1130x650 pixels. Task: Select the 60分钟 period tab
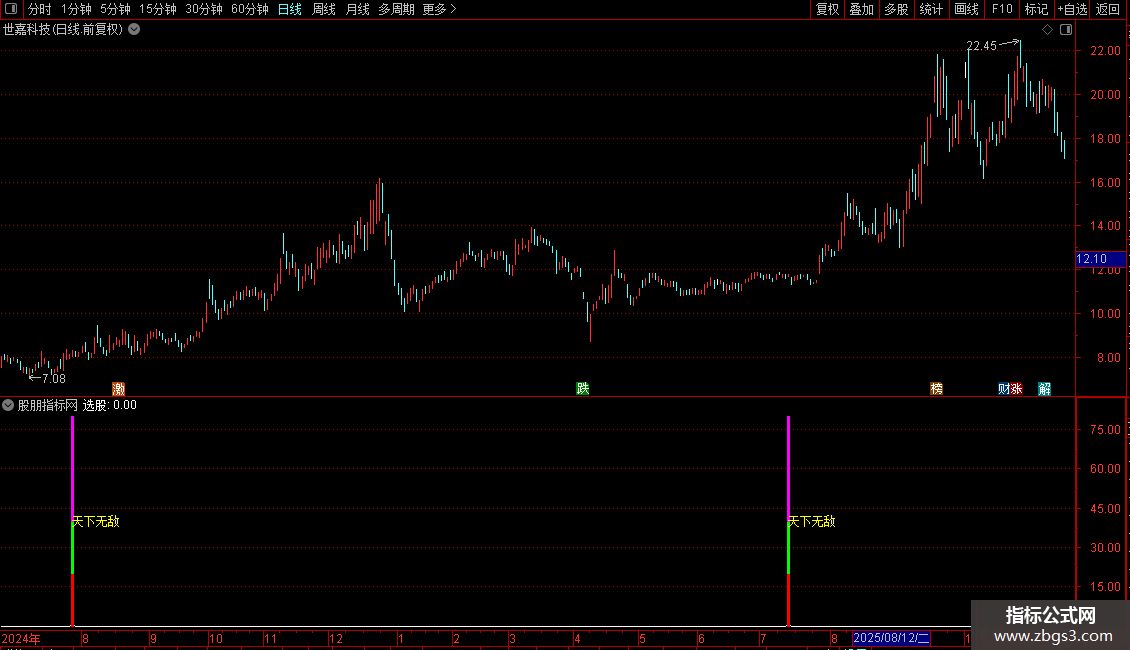coord(249,9)
